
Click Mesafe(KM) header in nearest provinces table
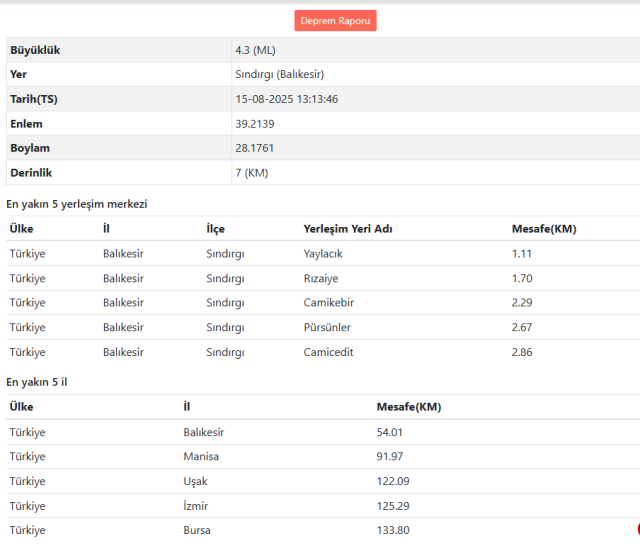(409, 407)
